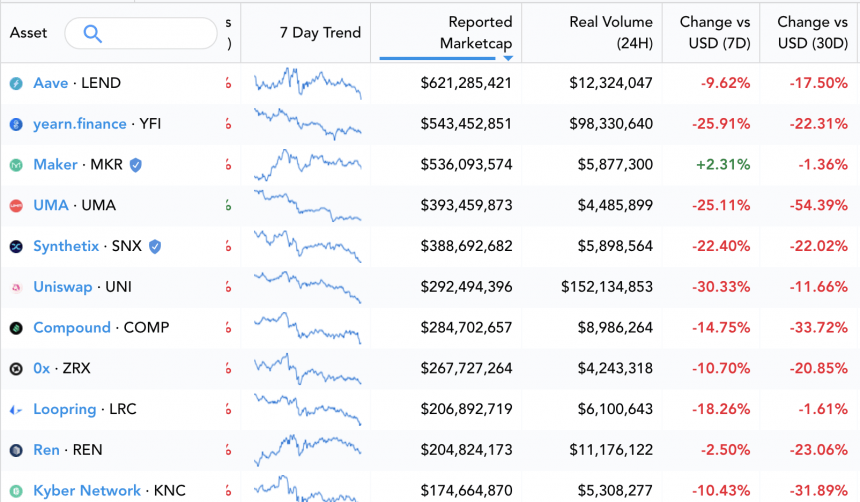Click Kyber Network marketcap $174,664,870
Image resolution: width=860 pixels, height=502 pixels.
point(466,490)
